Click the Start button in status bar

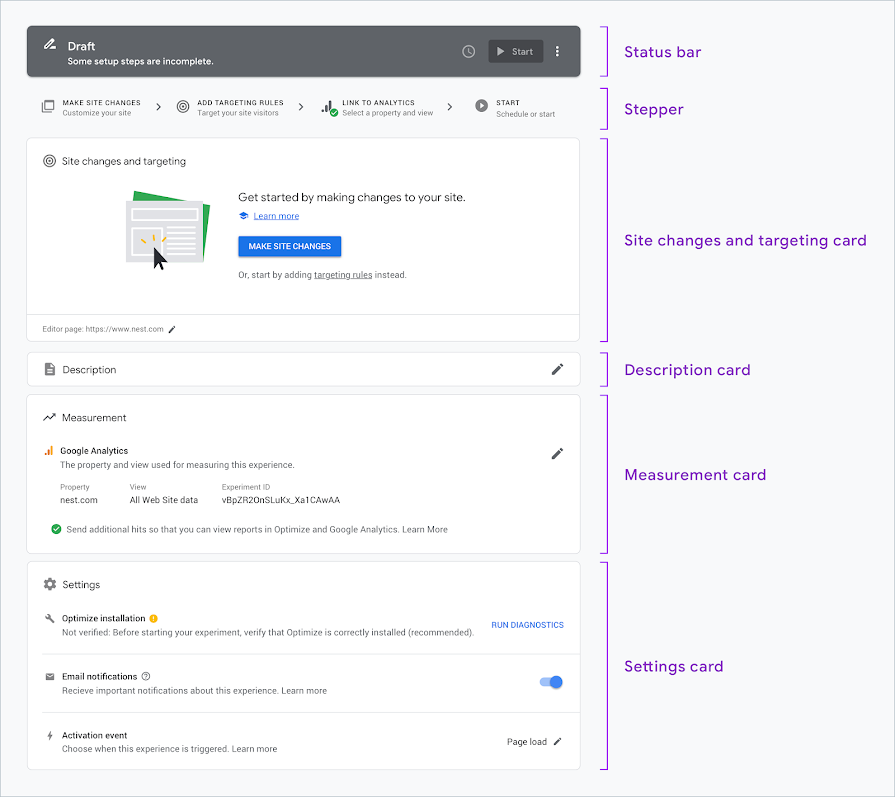(515, 51)
